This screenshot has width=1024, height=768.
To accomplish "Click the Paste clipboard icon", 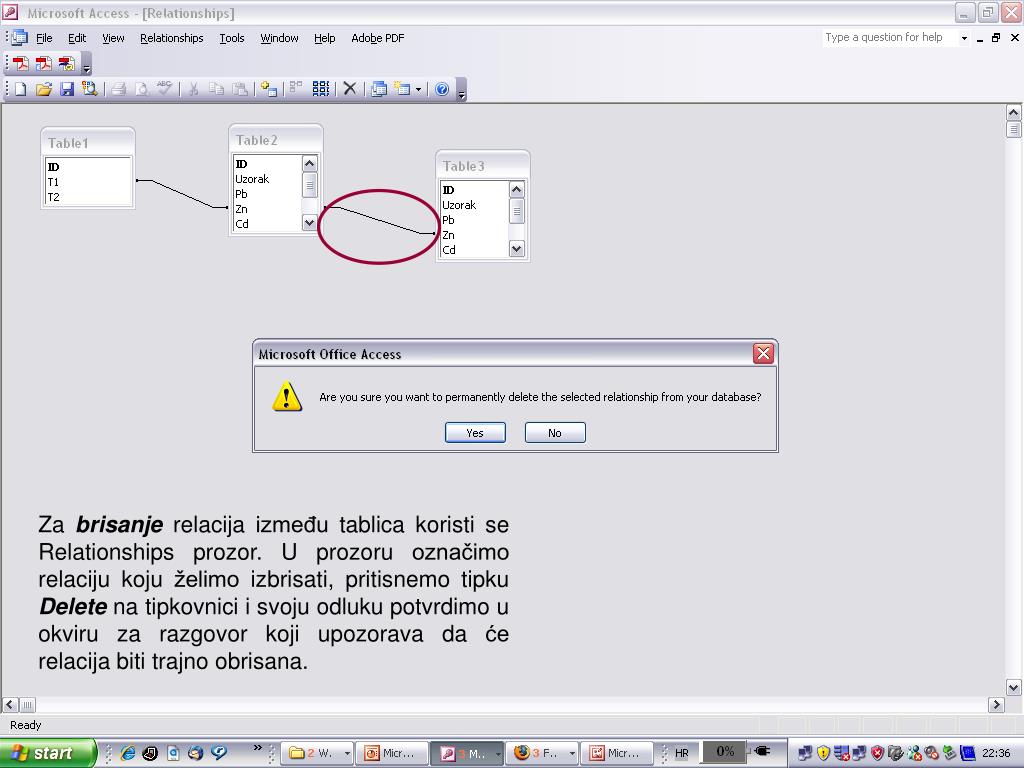I will 240,89.
